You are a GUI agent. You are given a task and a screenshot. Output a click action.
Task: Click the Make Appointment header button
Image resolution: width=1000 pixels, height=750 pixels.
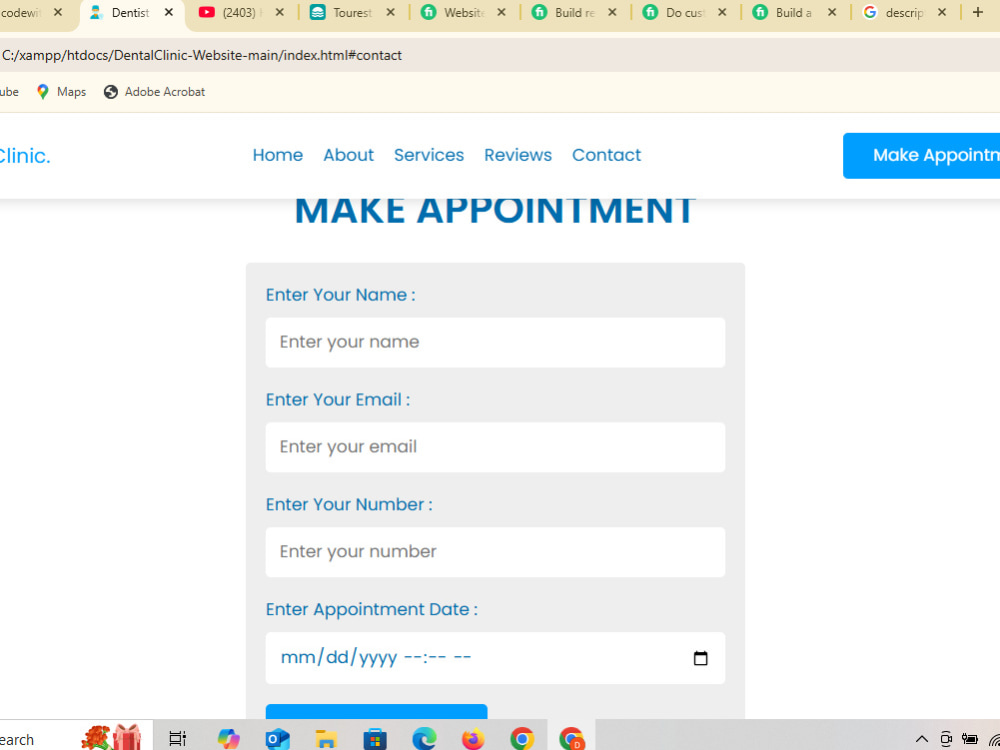922,156
